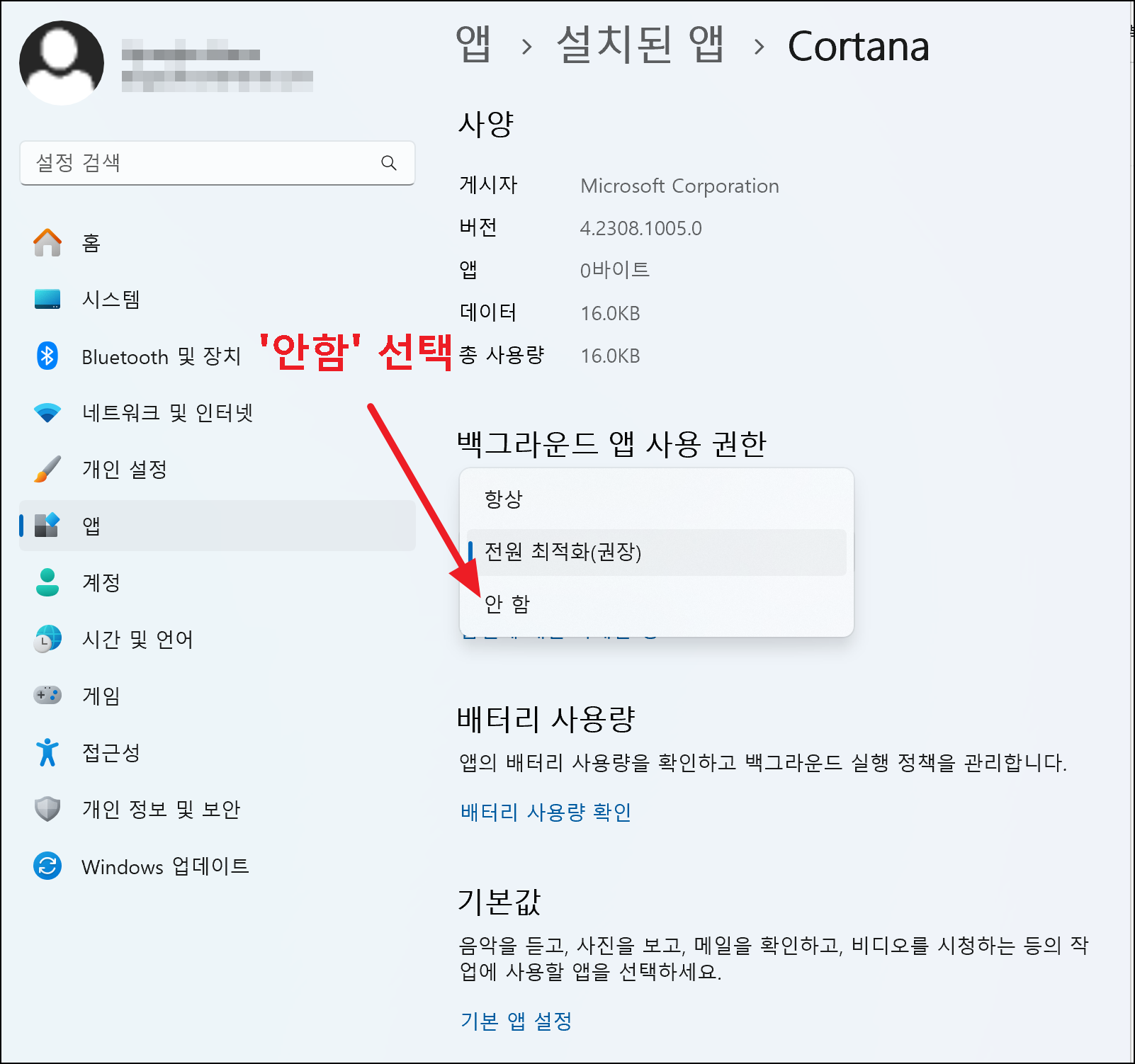Go to Bluetooth 및 장치 settings
Screen dimensions: 1135x1064
pos(218,356)
